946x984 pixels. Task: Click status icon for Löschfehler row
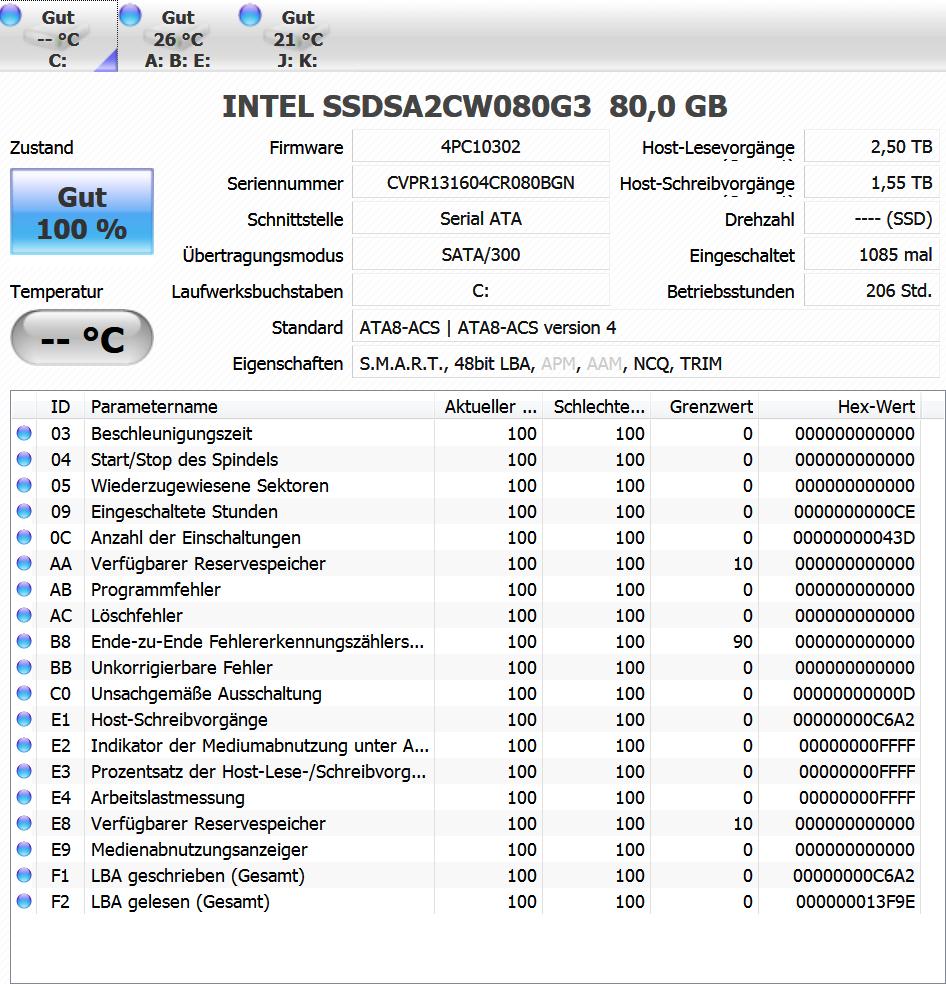coord(24,615)
